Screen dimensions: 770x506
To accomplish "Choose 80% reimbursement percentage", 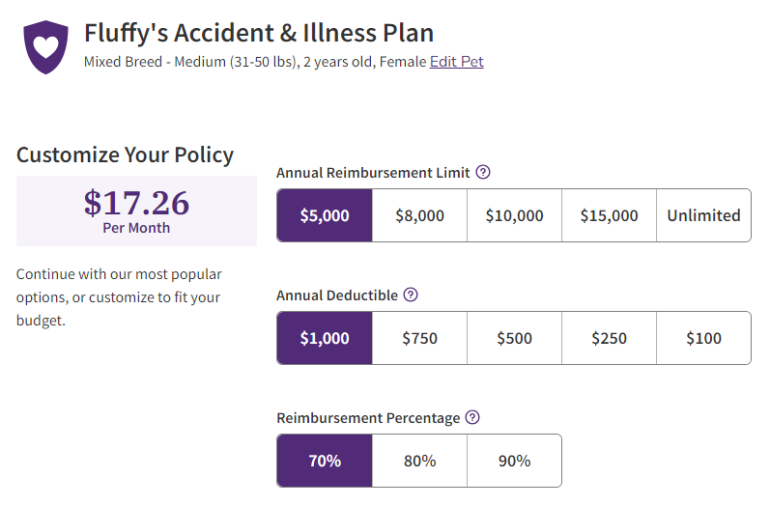I will pos(420,461).
